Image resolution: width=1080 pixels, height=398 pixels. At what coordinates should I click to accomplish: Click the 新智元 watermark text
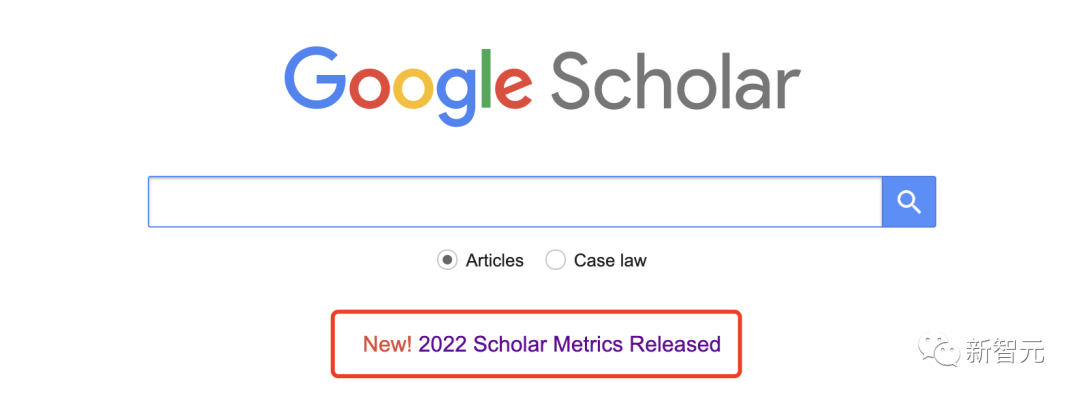tap(1005, 351)
